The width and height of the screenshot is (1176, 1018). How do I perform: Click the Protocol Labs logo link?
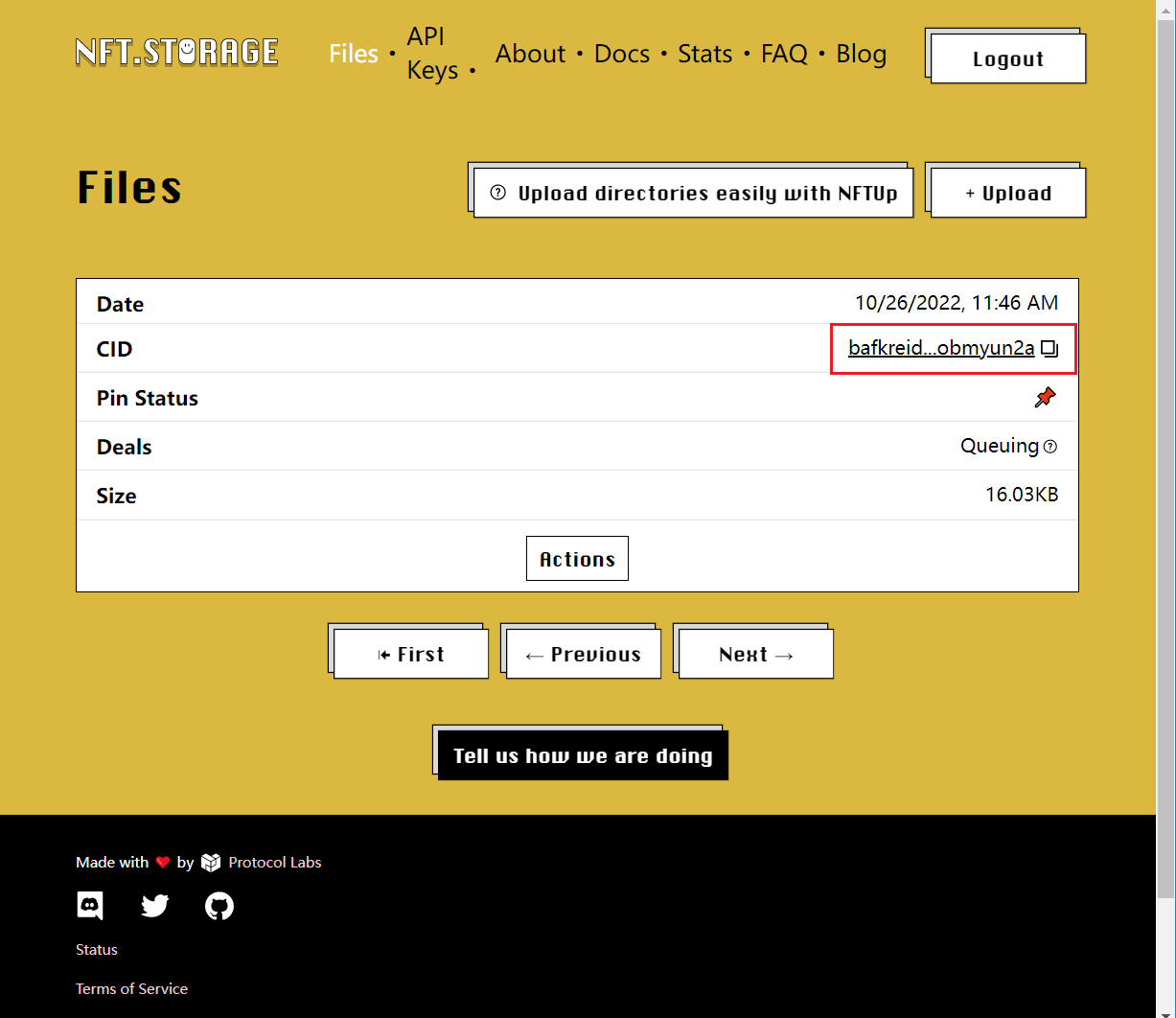(263, 863)
